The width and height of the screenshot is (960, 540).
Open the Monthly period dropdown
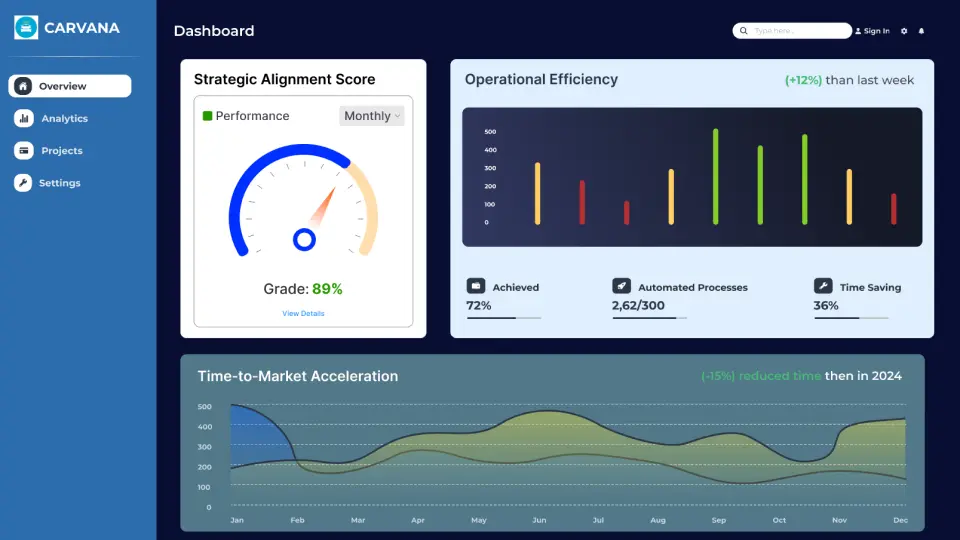(371, 116)
